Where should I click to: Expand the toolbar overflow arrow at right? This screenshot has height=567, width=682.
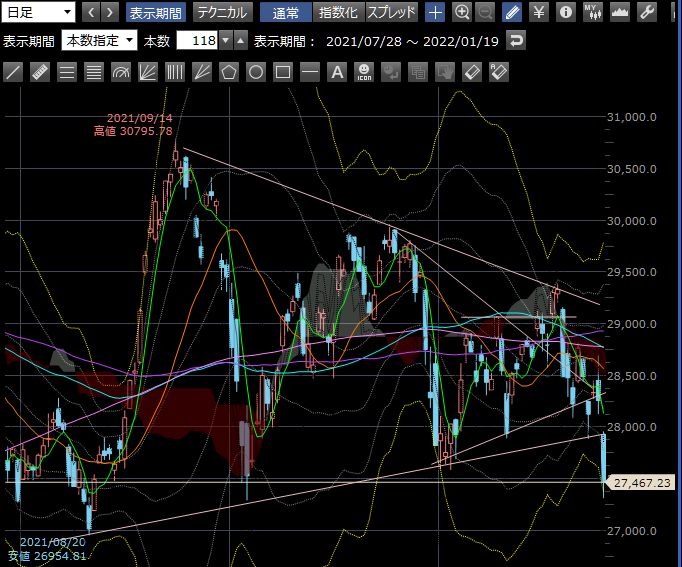coord(672,13)
